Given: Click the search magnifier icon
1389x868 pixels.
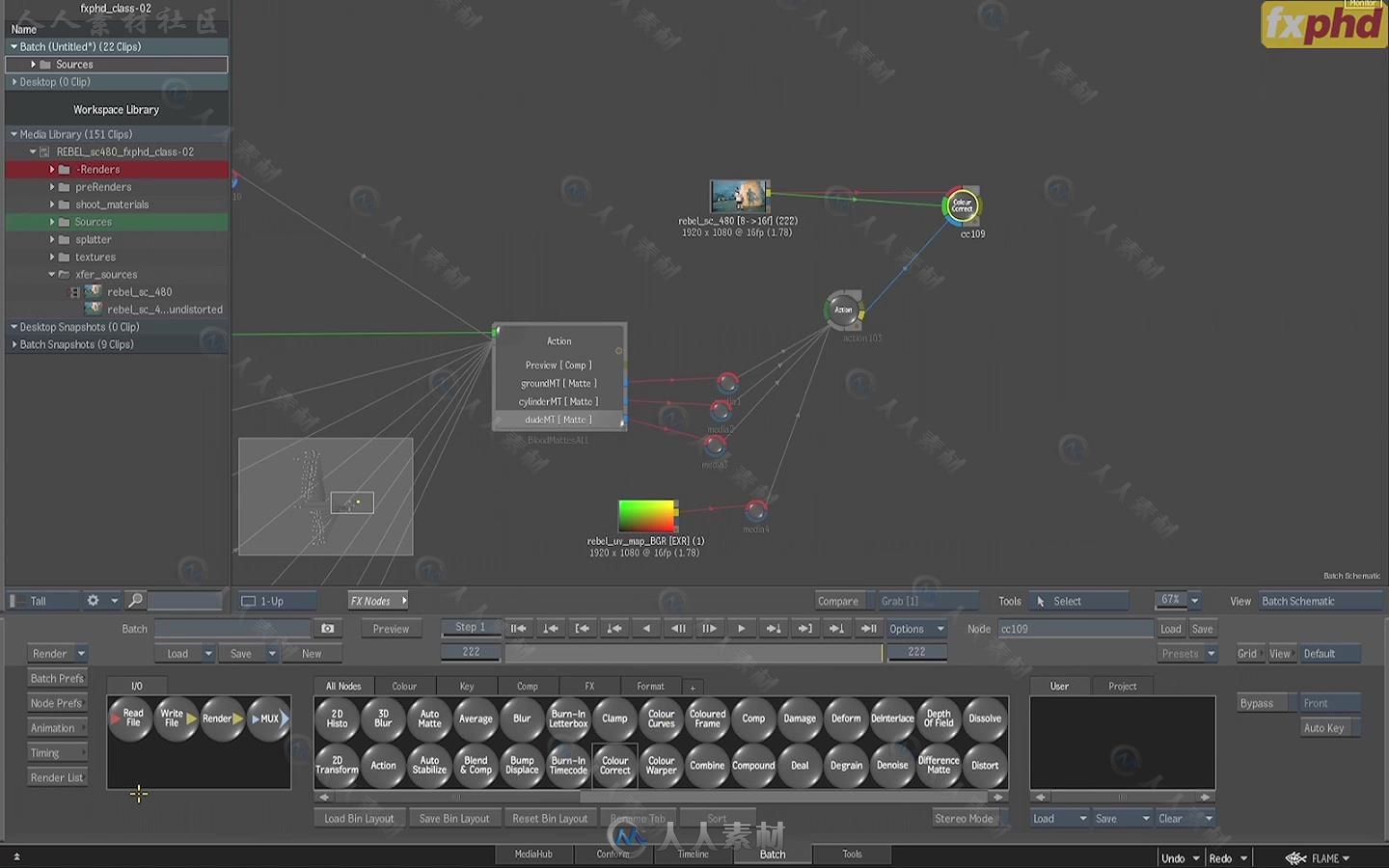Looking at the screenshot, I should point(136,601).
